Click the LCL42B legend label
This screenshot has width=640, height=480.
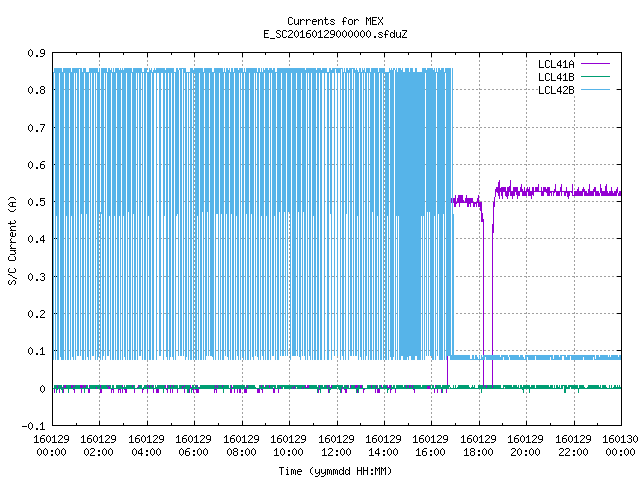556,90
